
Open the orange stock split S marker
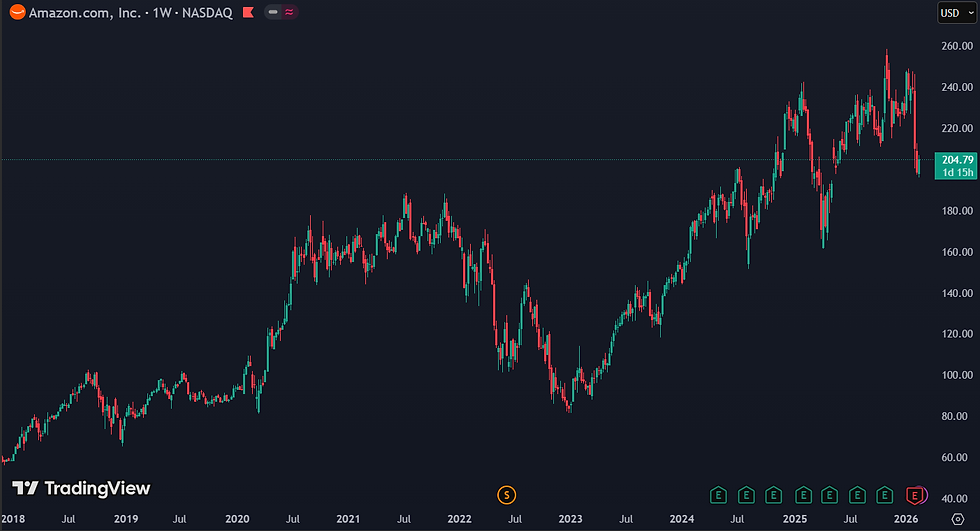[506, 495]
